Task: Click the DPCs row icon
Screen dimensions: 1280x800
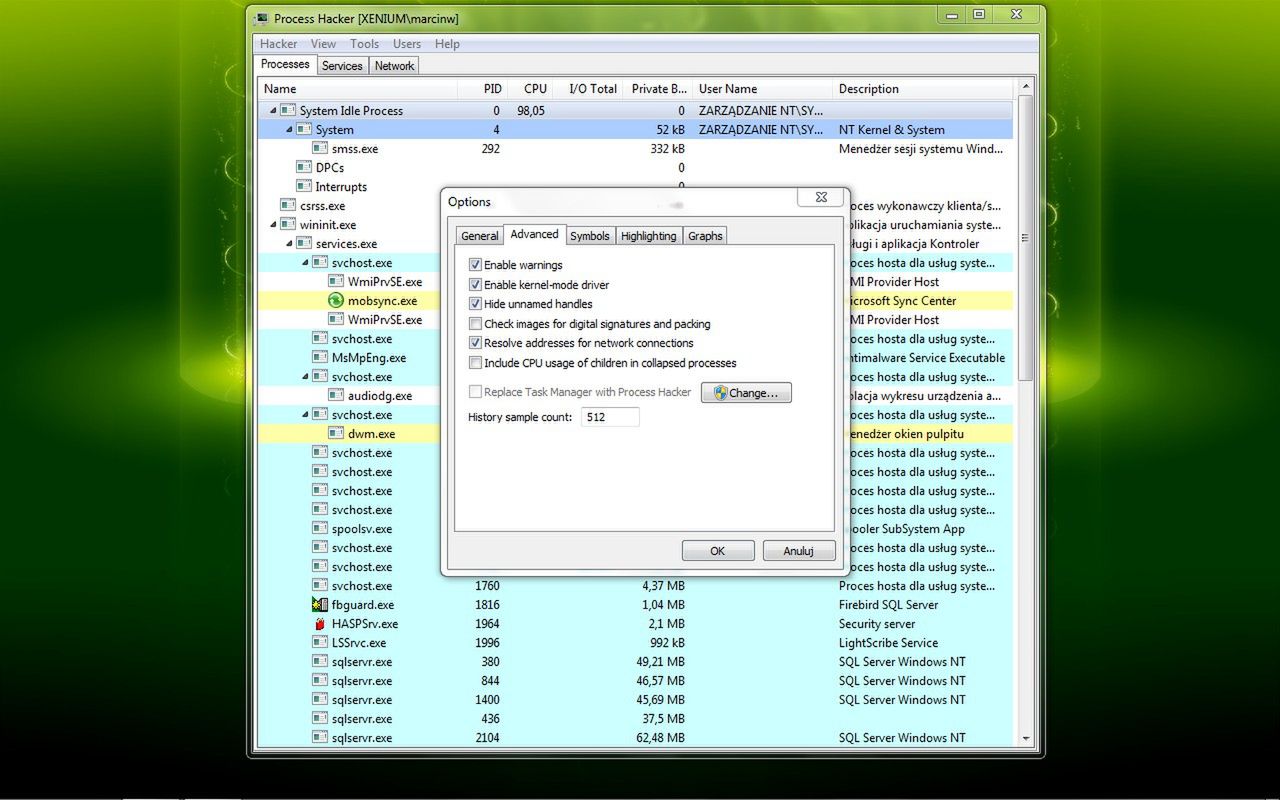Action: (304, 168)
